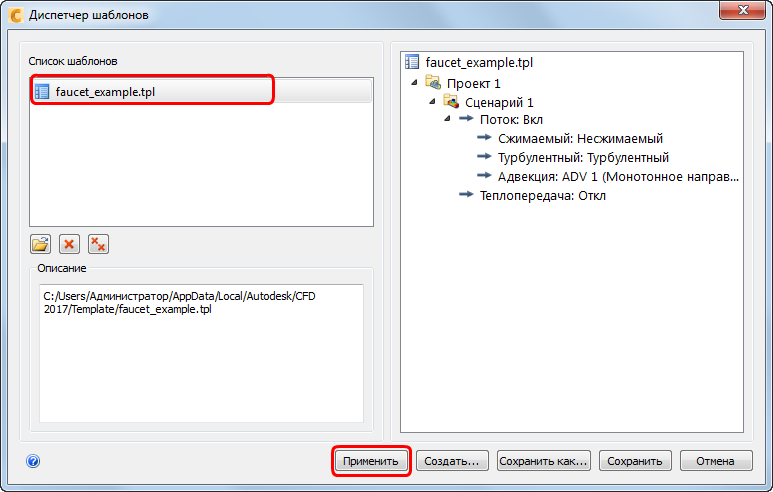Click the tree root faucet_example.tpl file icon

coord(412,62)
